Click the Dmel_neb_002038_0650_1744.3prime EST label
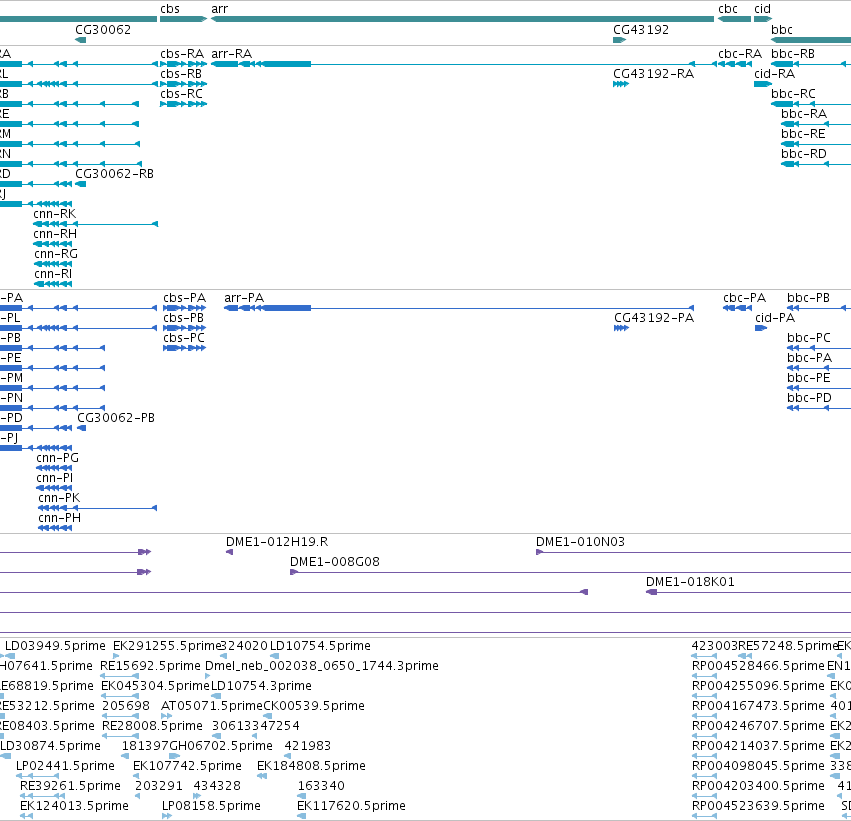Image resolution: width=851 pixels, height=821 pixels. click(x=322, y=666)
